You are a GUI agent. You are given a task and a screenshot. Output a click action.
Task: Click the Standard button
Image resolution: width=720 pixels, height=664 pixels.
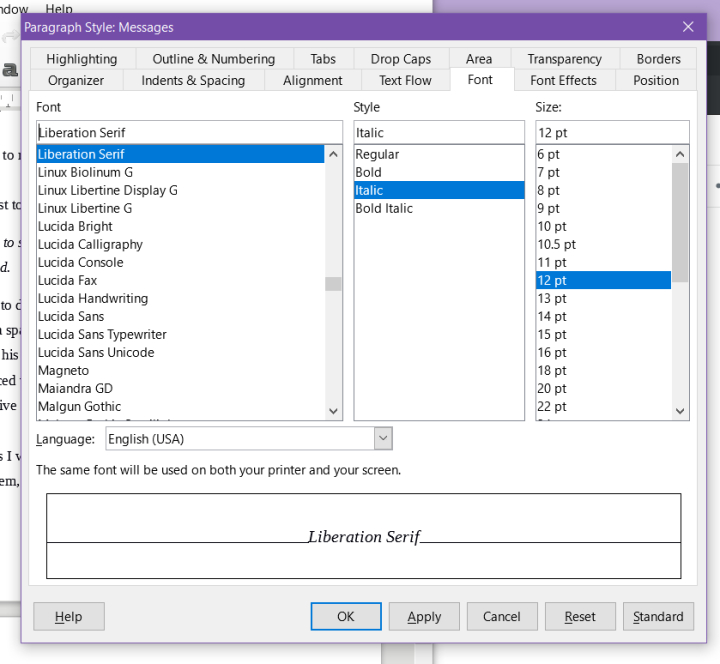pos(658,616)
